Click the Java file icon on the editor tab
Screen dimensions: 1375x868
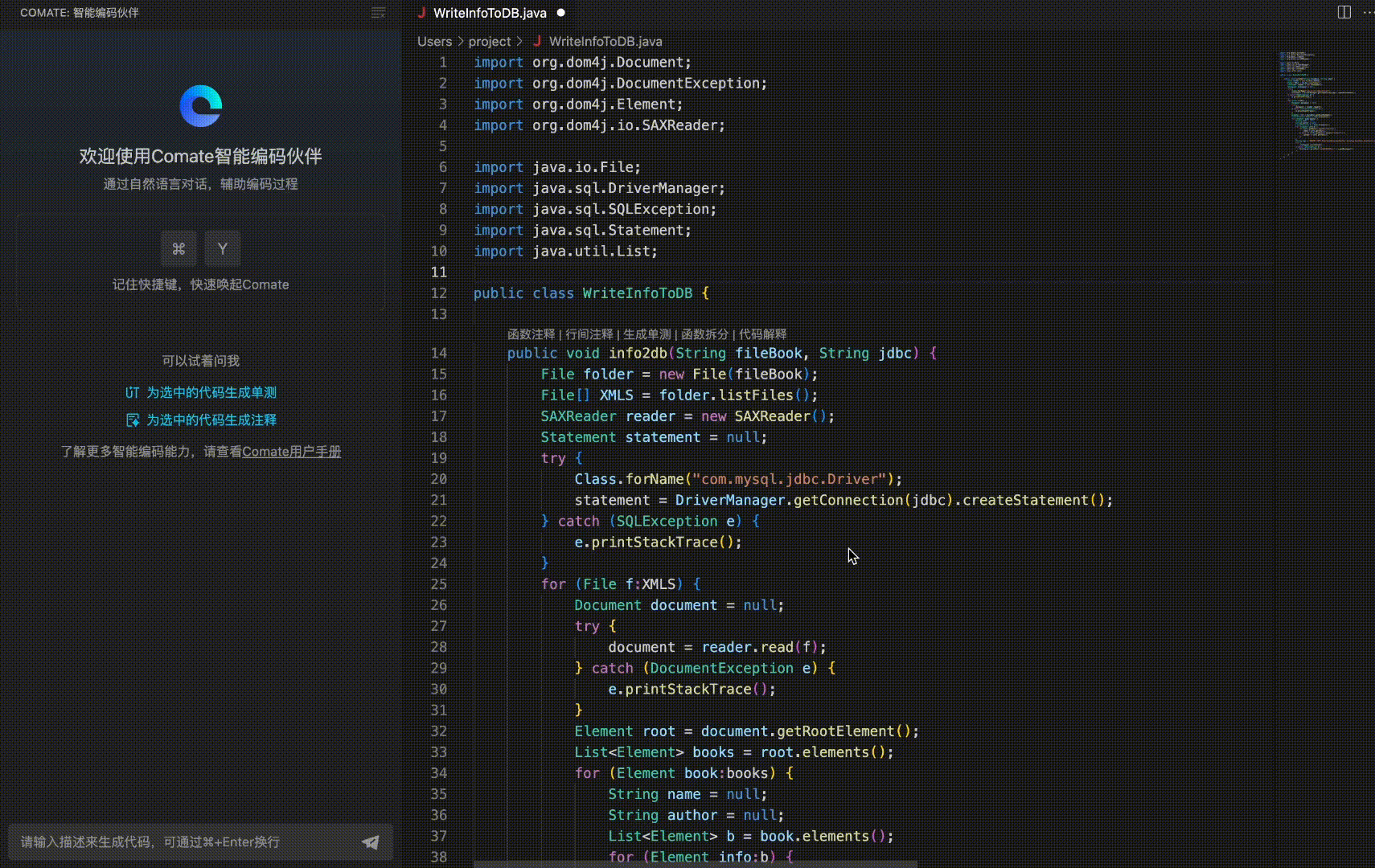coord(421,13)
